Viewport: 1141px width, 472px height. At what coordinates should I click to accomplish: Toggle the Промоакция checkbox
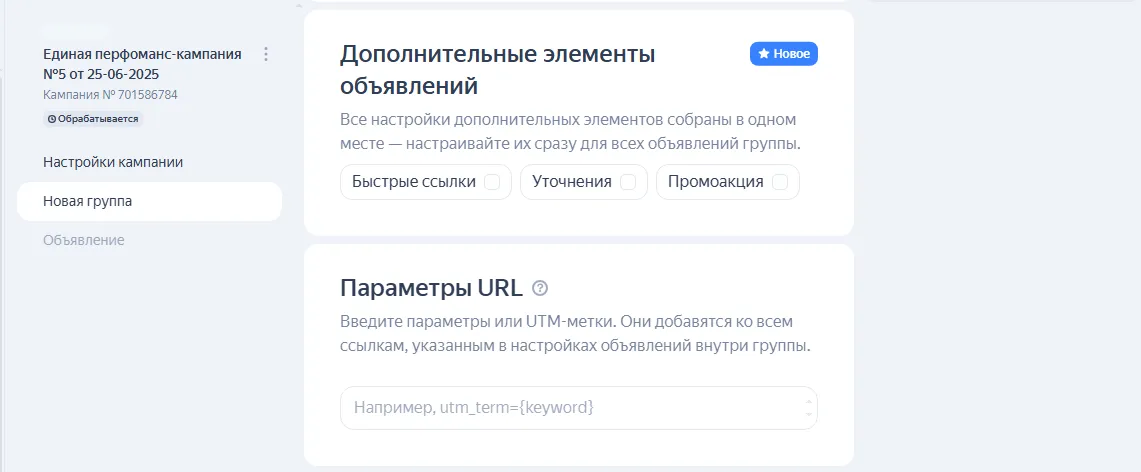pyautogui.click(x=780, y=182)
